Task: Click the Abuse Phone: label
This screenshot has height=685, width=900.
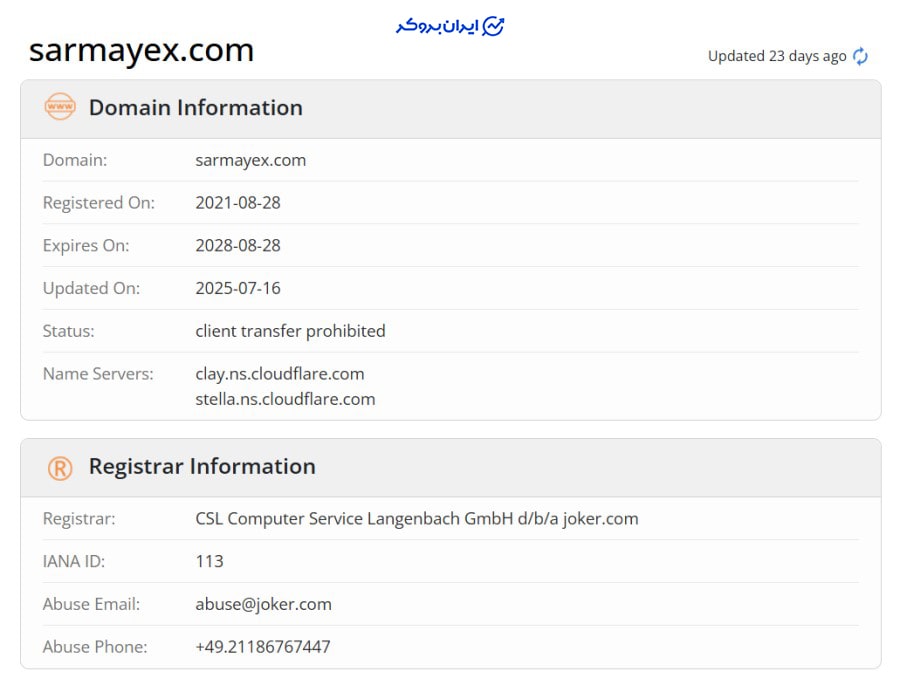Action: 95,647
